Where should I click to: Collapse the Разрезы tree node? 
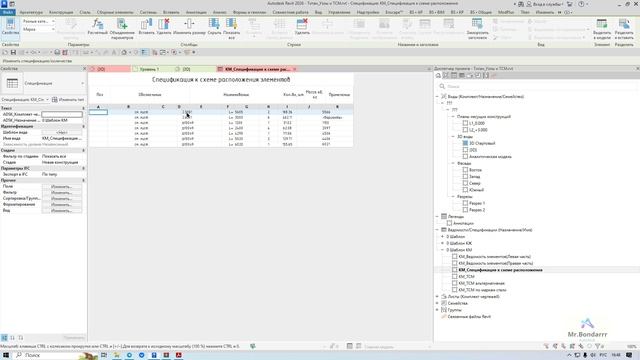coord(453,197)
